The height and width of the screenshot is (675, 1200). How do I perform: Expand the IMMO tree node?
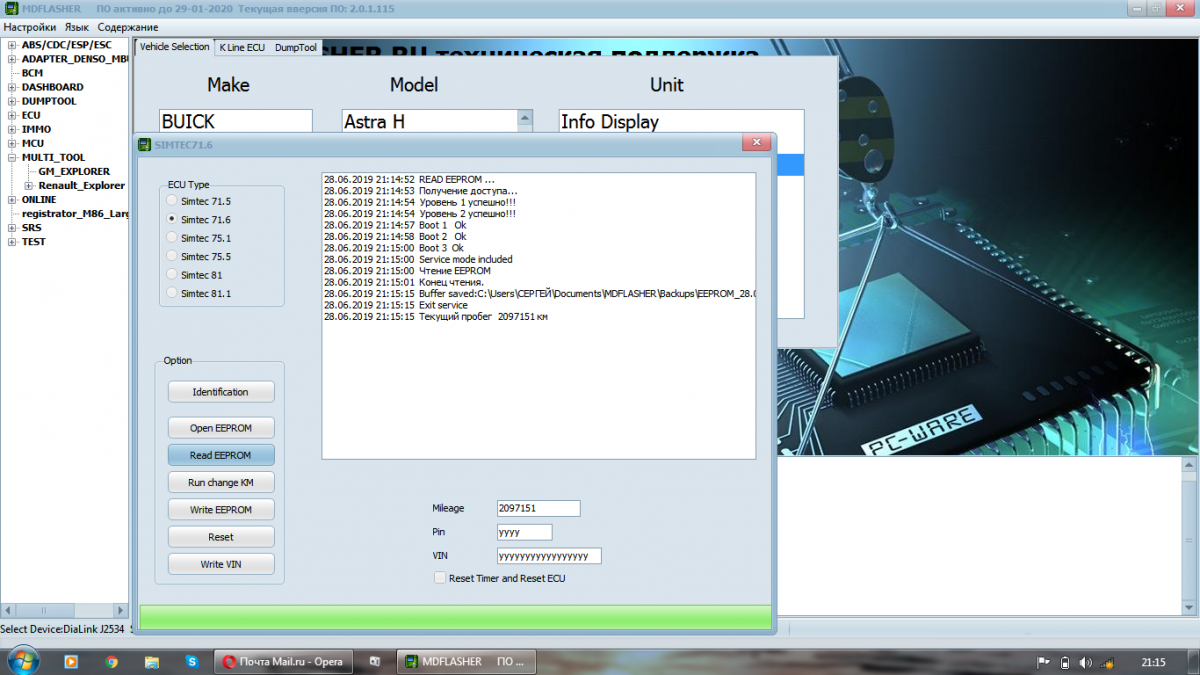coord(12,129)
